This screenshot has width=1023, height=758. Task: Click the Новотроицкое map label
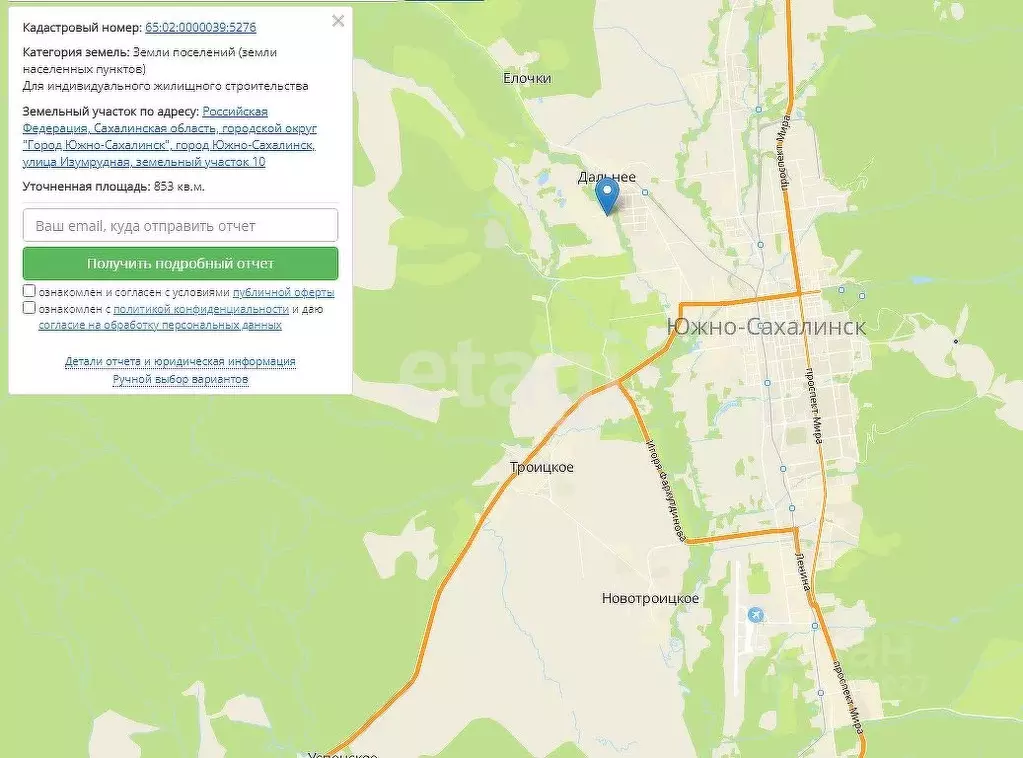tap(650, 598)
